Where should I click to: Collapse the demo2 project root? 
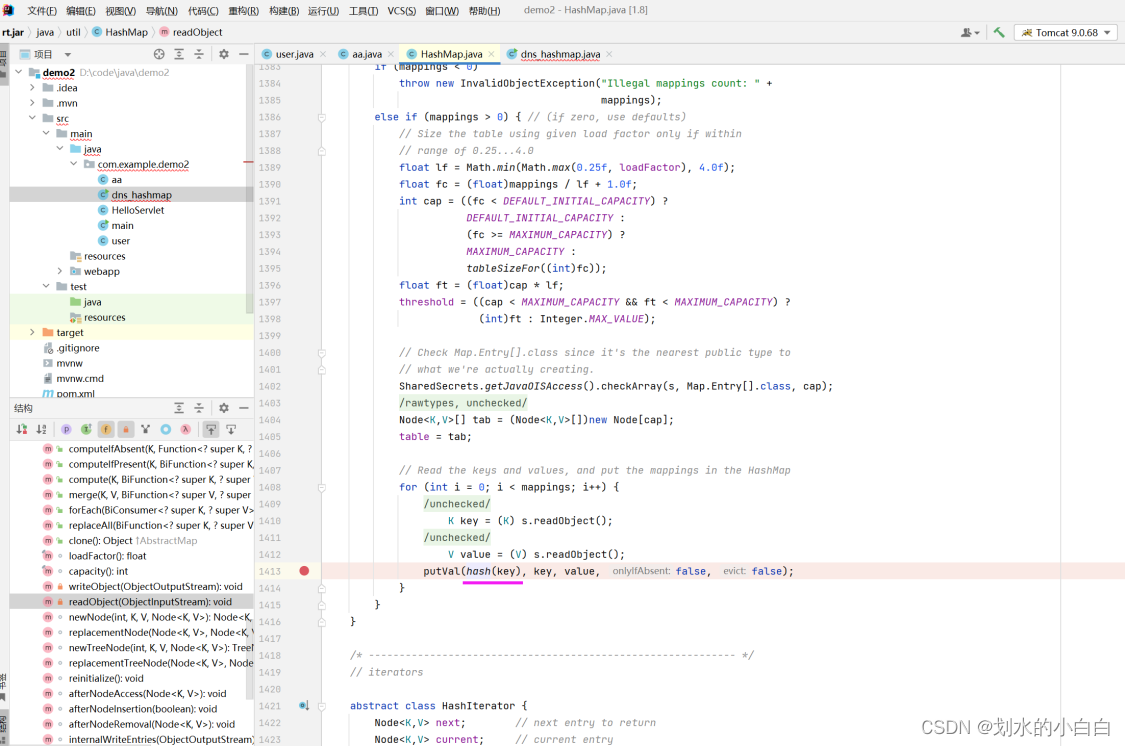[19, 72]
